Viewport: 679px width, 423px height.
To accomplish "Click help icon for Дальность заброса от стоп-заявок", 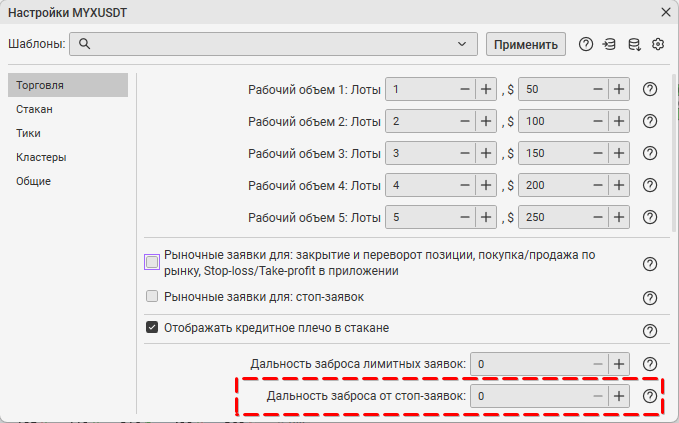I will [x=649, y=397].
